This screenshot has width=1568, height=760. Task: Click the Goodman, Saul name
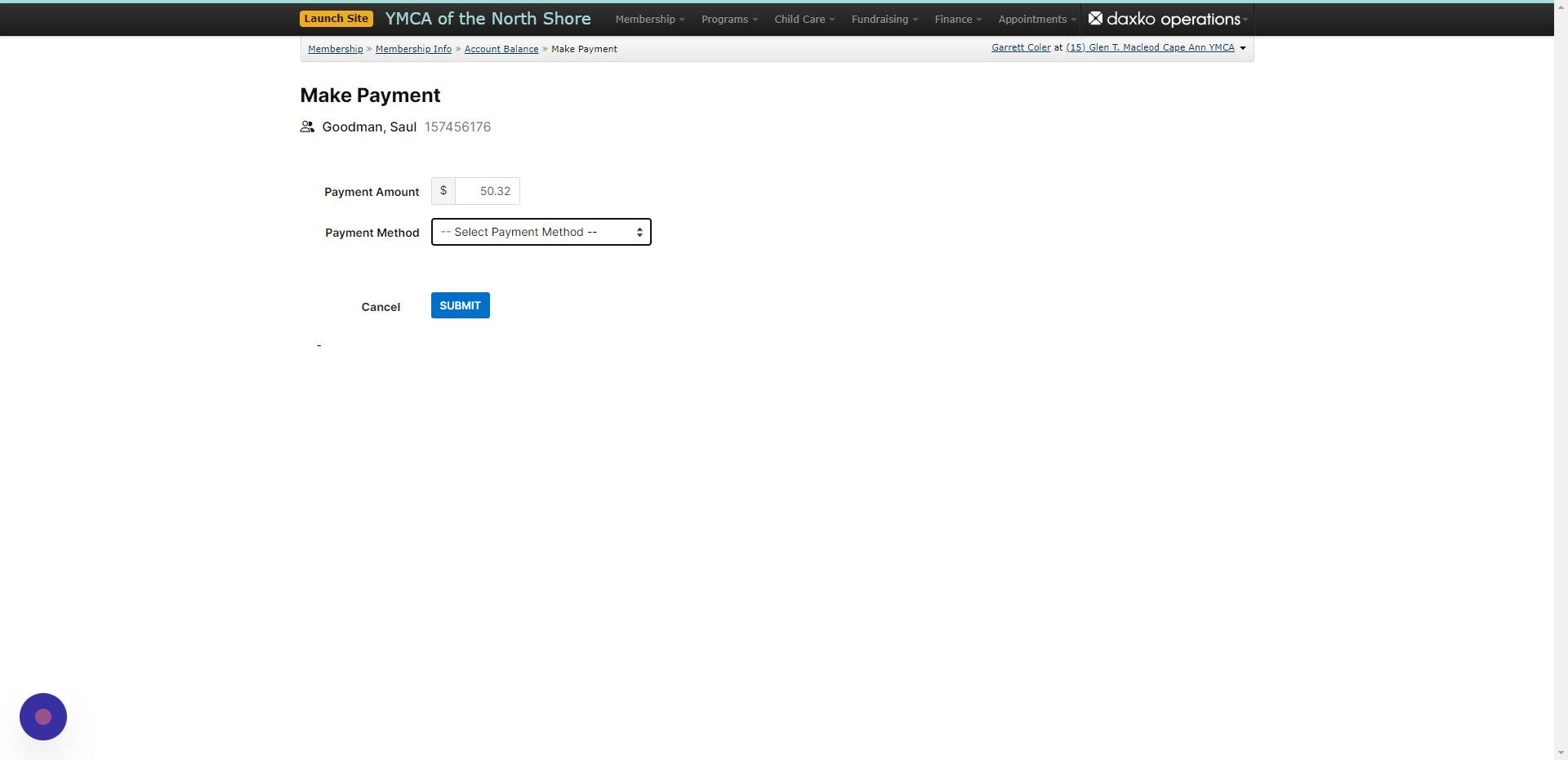pos(369,127)
